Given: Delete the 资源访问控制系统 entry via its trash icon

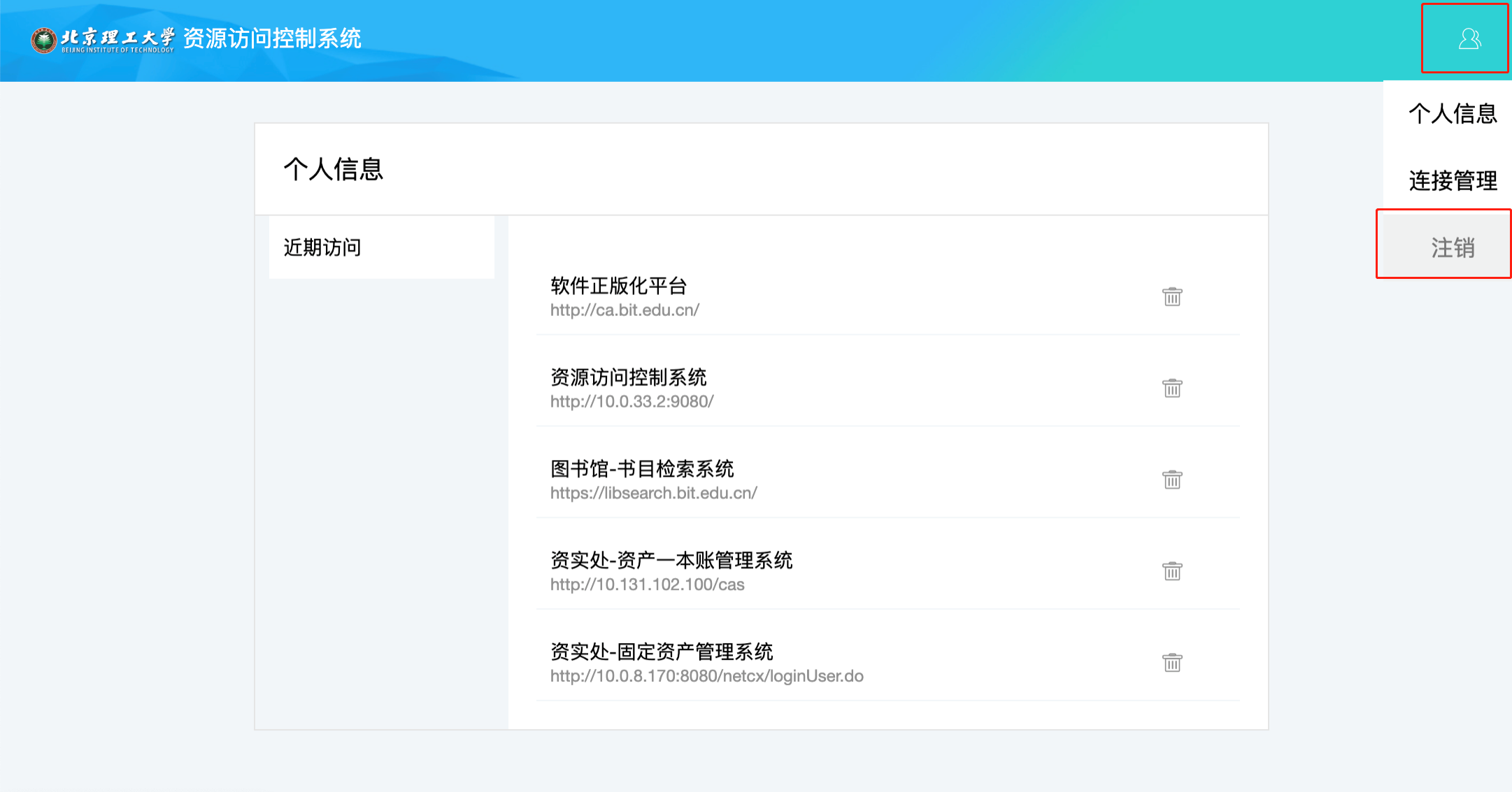Looking at the screenshot, I should 1172,388.
